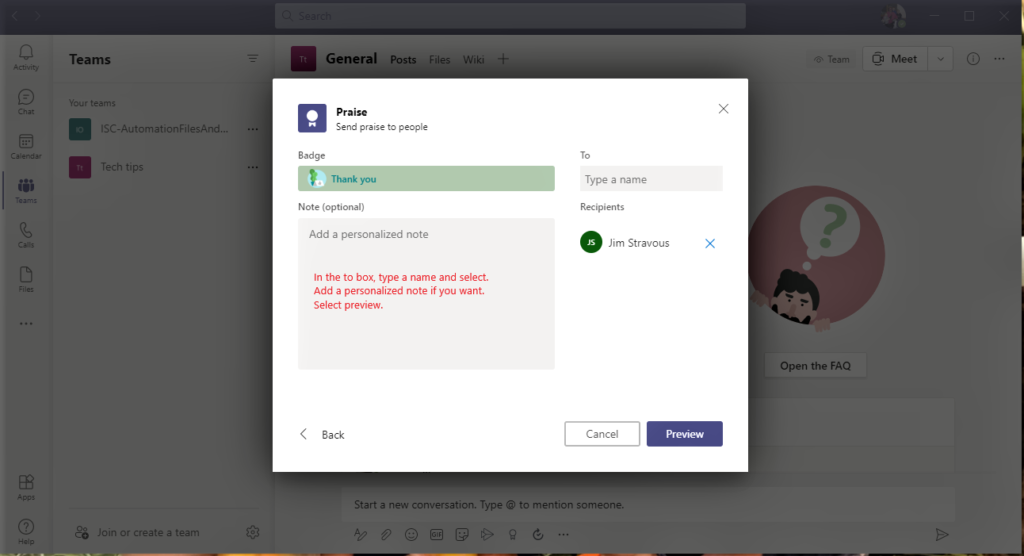Switch to the Wiki tab
Screen dimensions: 1024x556
[473, 59]
